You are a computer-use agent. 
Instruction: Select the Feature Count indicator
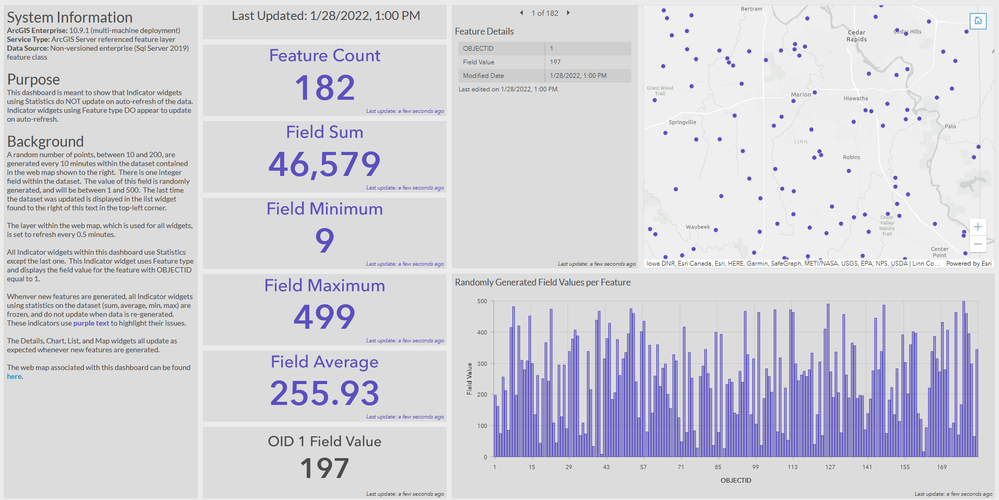click(324, 80)
